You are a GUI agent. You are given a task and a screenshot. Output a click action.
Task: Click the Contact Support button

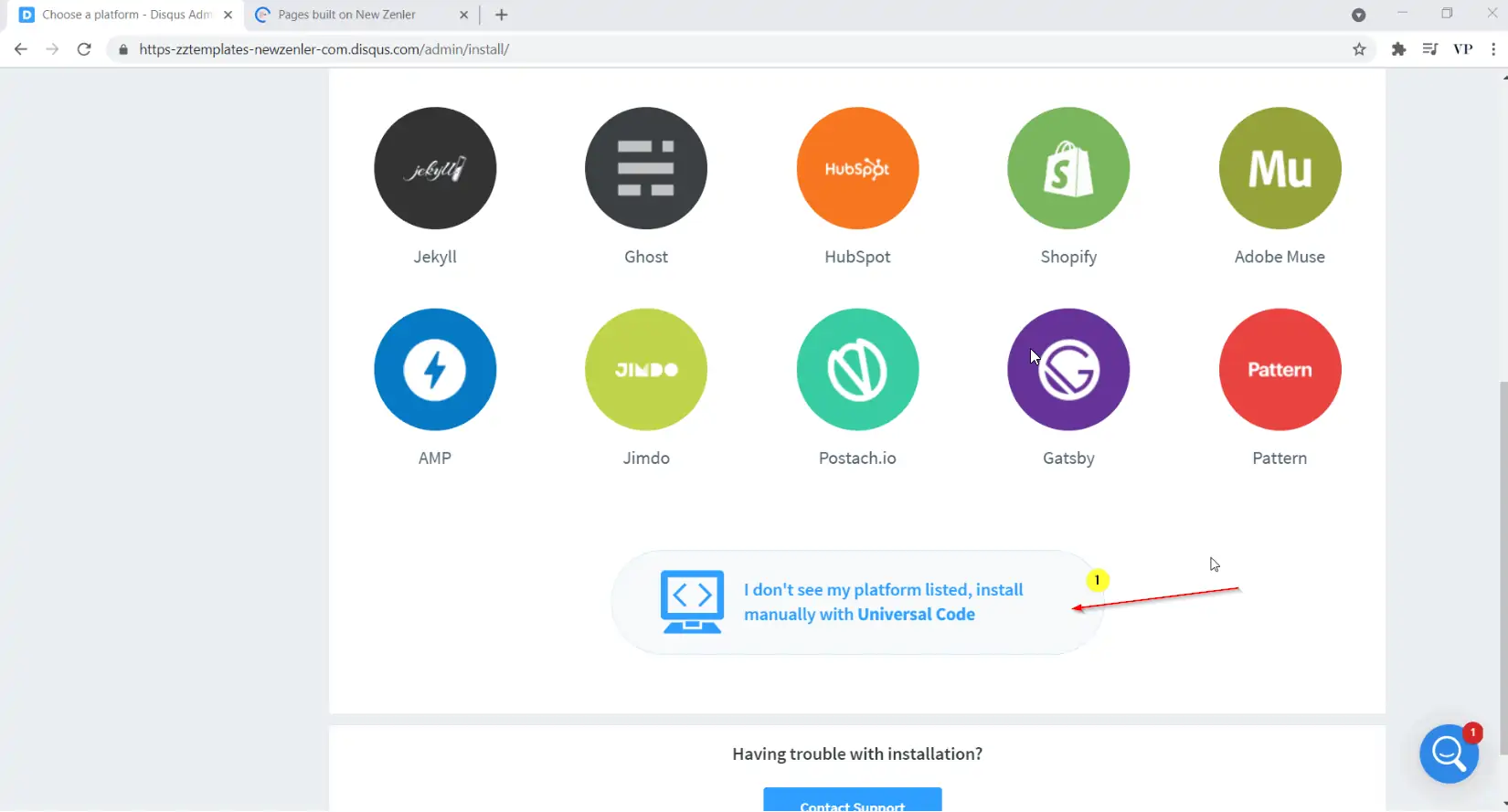pyautogui.click(x=853, y=800)
